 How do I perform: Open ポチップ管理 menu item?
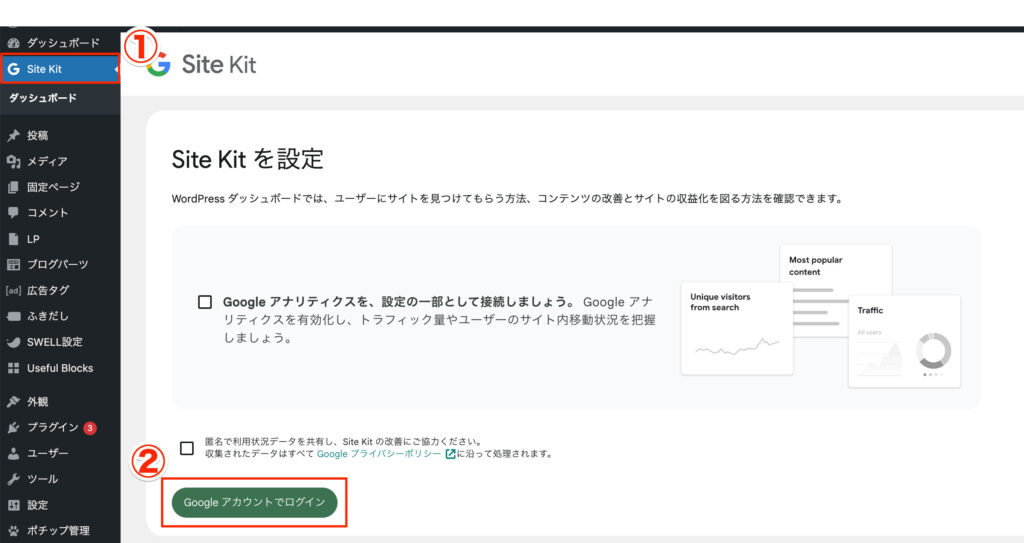60,531
